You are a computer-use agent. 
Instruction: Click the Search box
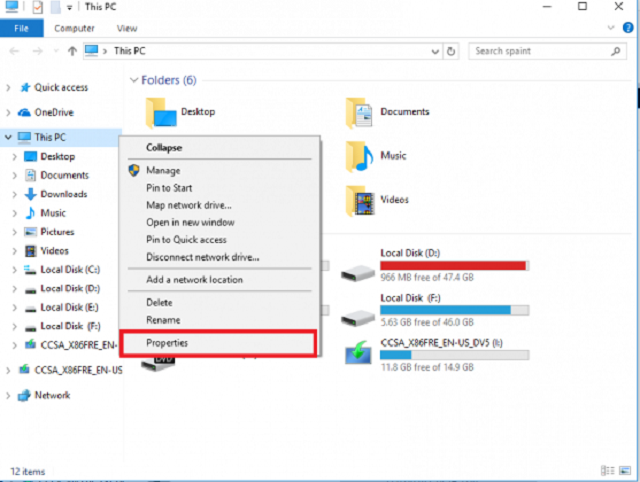(x=547, y=51)
